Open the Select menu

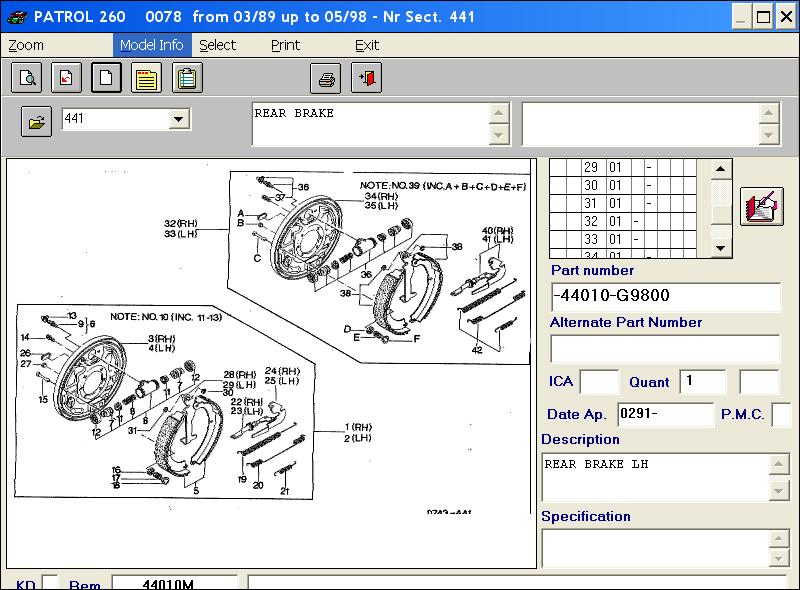coord(217,45)
